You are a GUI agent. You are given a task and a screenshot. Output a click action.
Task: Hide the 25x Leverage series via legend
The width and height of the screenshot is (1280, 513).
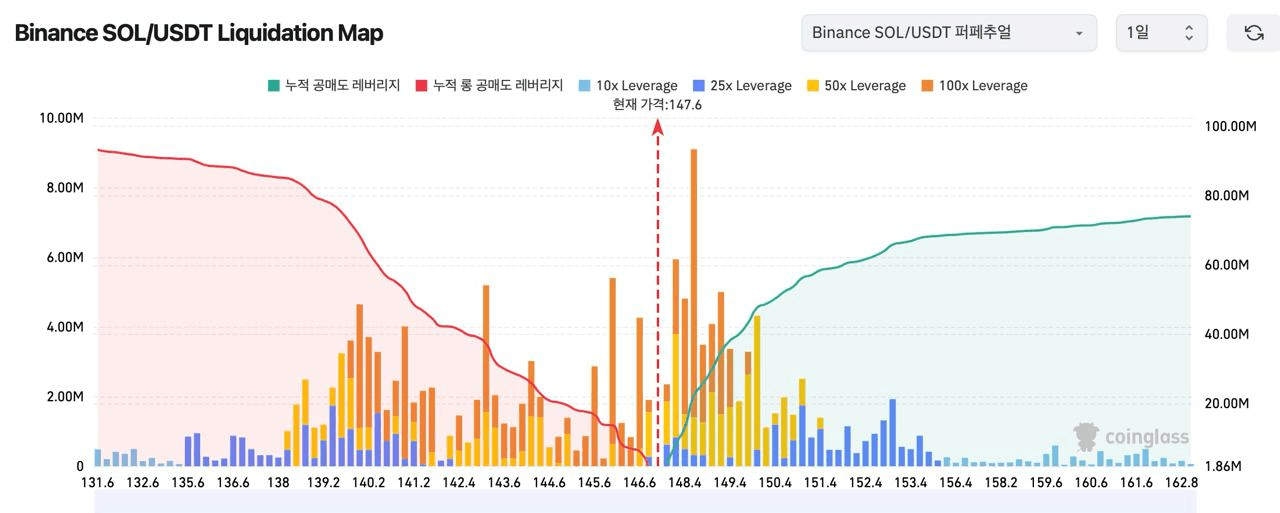click(742, 86)
